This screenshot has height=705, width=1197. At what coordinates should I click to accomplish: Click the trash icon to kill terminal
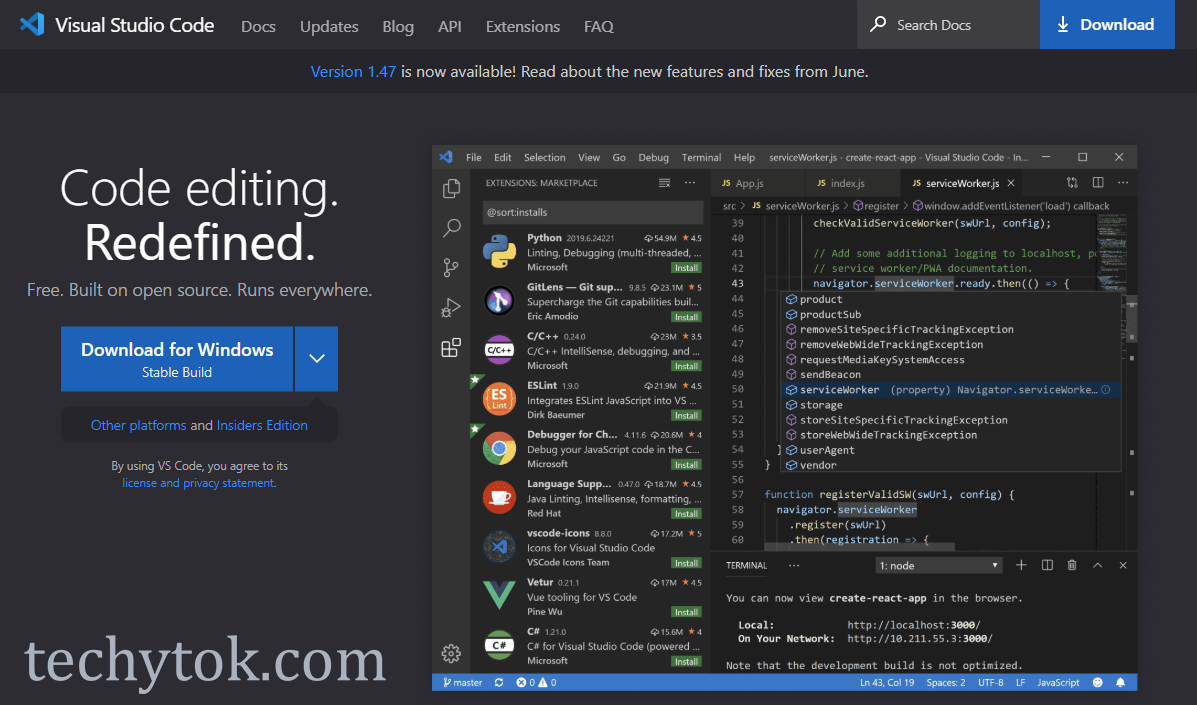tap(1072, 565)
